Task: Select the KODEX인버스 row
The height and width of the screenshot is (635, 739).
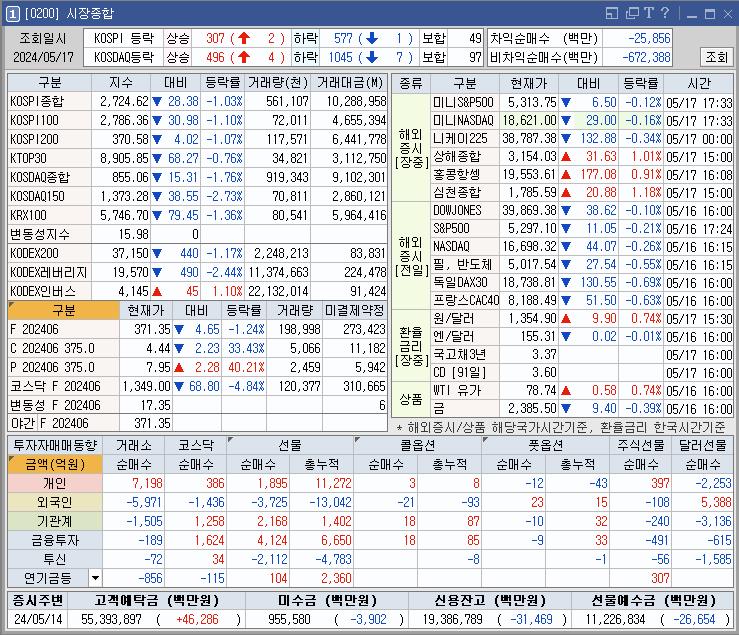Action: (x=197, y=291)
